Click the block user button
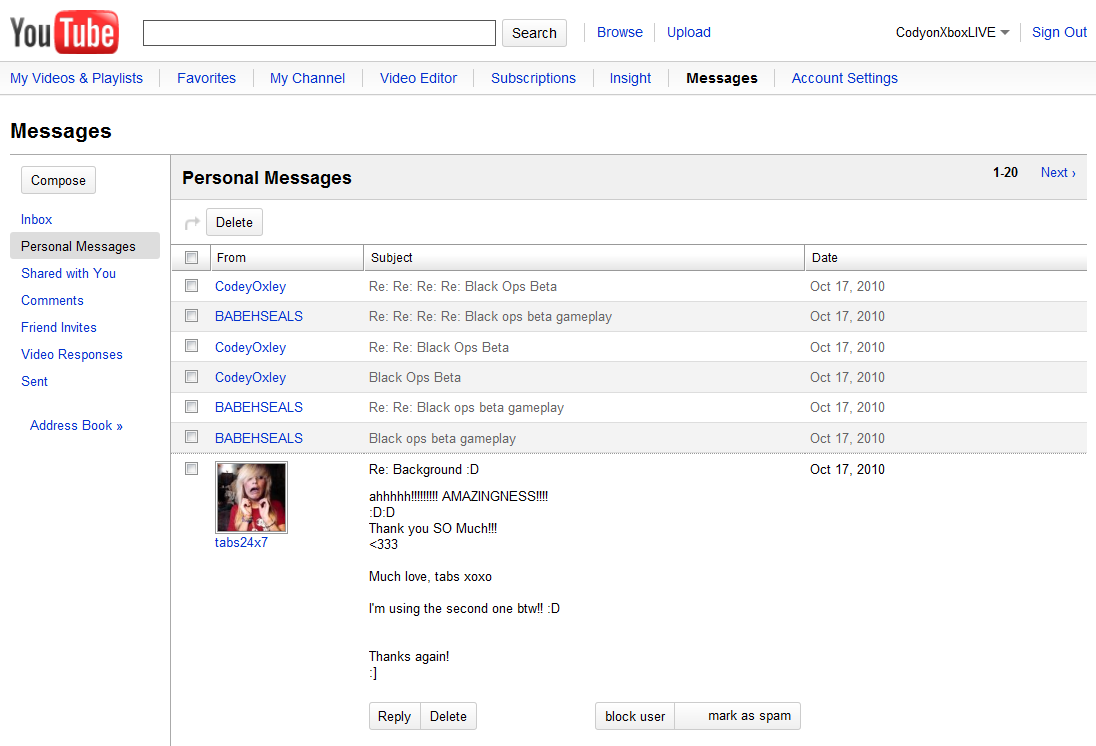This screenshot has height=746, width=1096. tap(635, 716)
